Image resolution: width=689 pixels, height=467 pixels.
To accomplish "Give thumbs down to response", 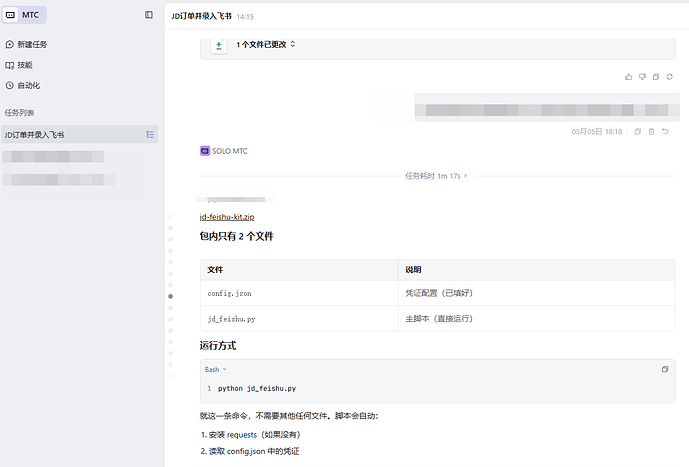I will point(642,77).
